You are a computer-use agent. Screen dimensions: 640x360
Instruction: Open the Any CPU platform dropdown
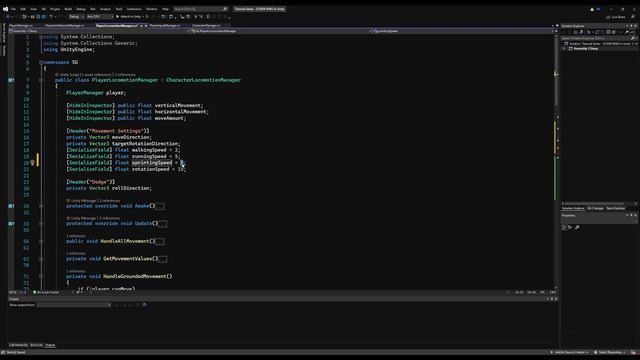click(100, 17)
